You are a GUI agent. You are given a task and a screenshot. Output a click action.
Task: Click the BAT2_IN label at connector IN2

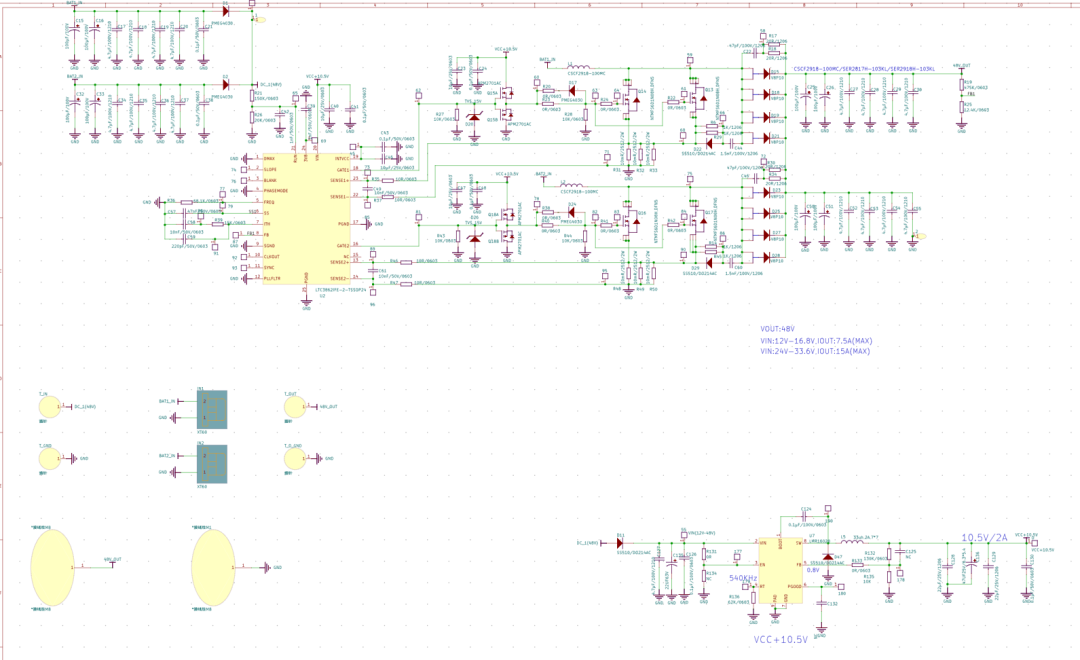[167, 455]
